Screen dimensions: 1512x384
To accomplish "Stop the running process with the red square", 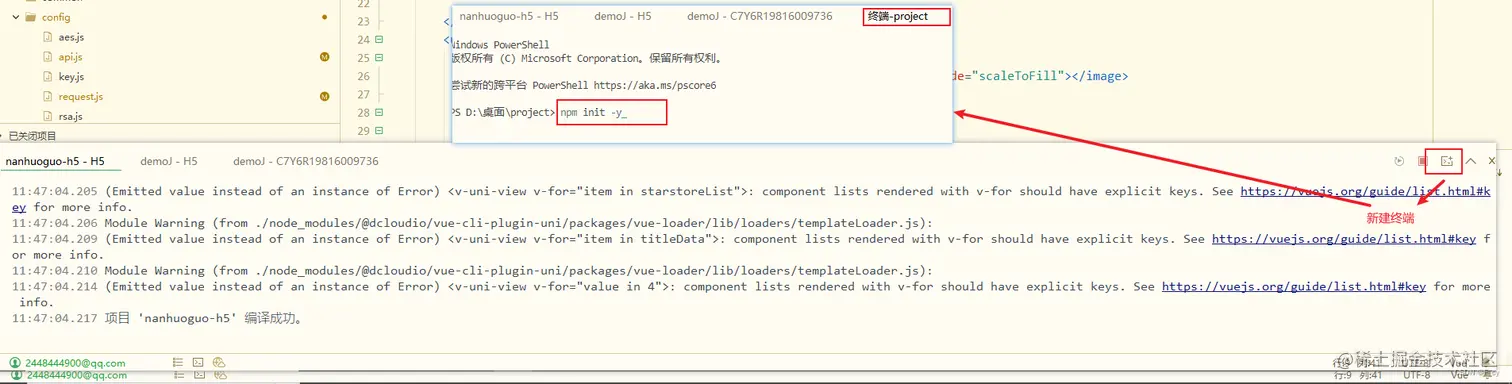I will pos(1422,161).
